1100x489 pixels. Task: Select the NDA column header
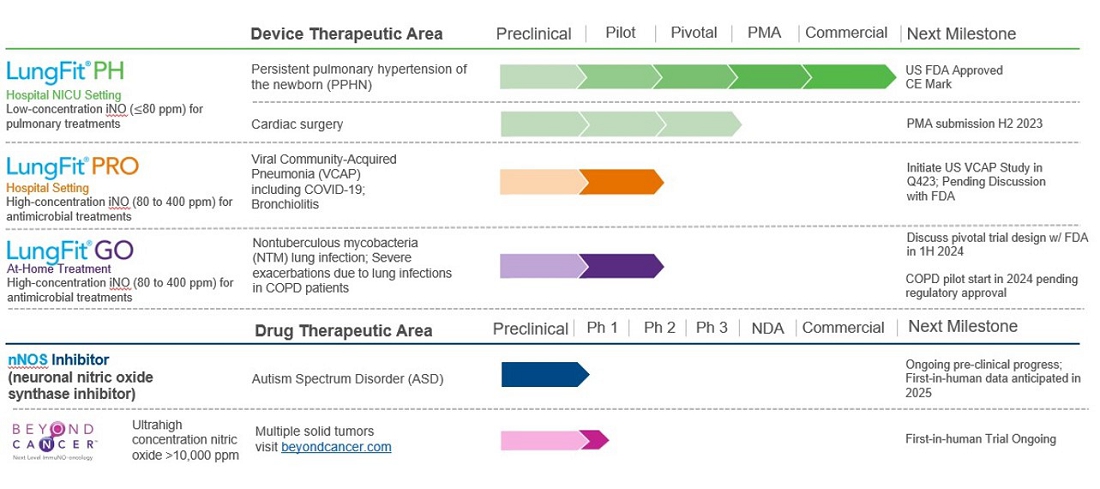point(767,327)
